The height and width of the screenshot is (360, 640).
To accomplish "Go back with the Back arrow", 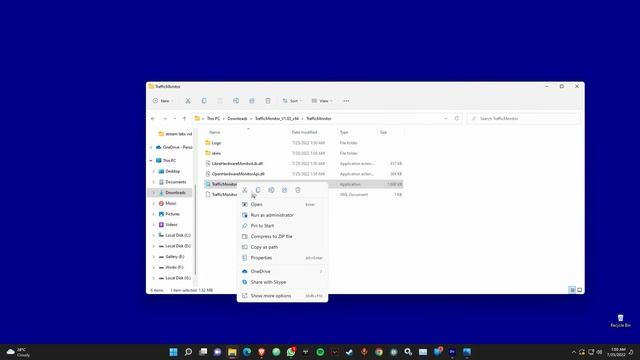I will click(153, 118).
